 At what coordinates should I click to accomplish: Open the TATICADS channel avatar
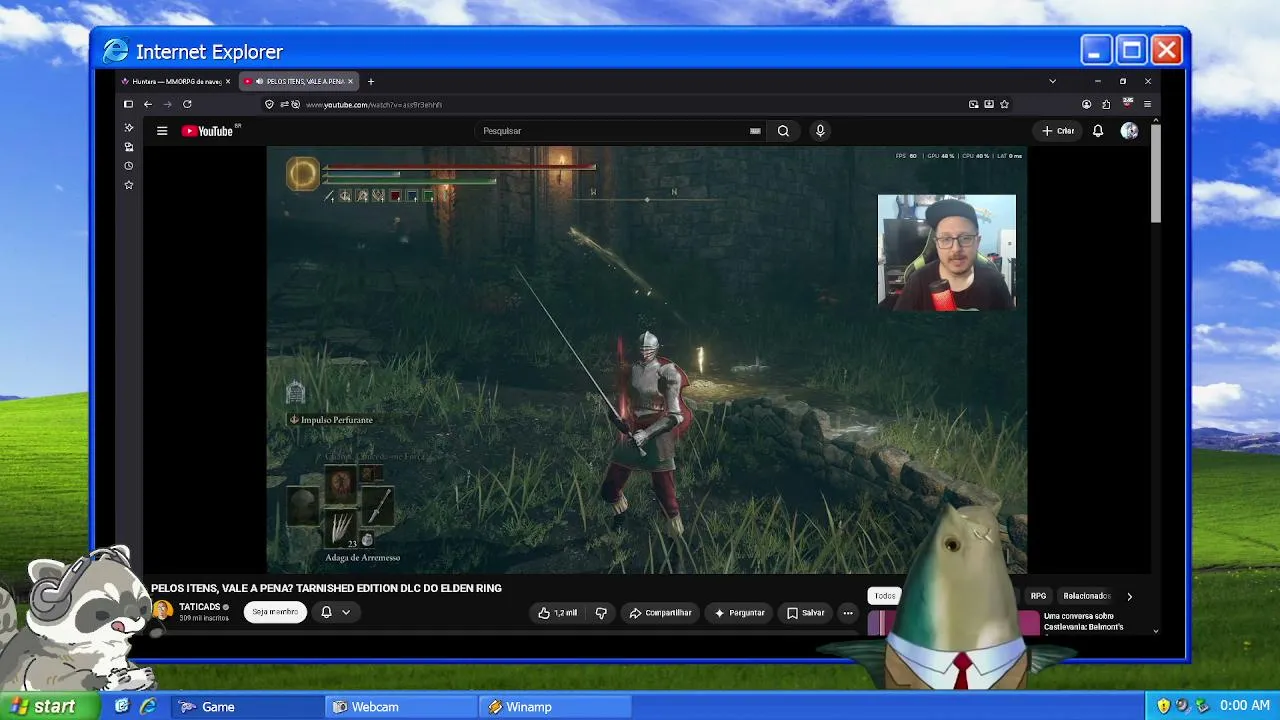[x=162, y=611]
